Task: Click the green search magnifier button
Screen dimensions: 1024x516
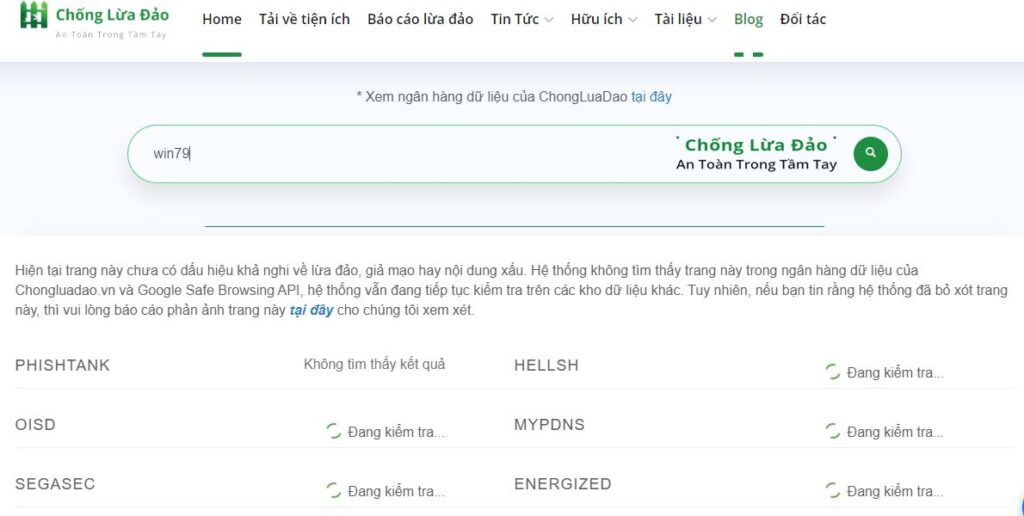Action: (870, 153)
